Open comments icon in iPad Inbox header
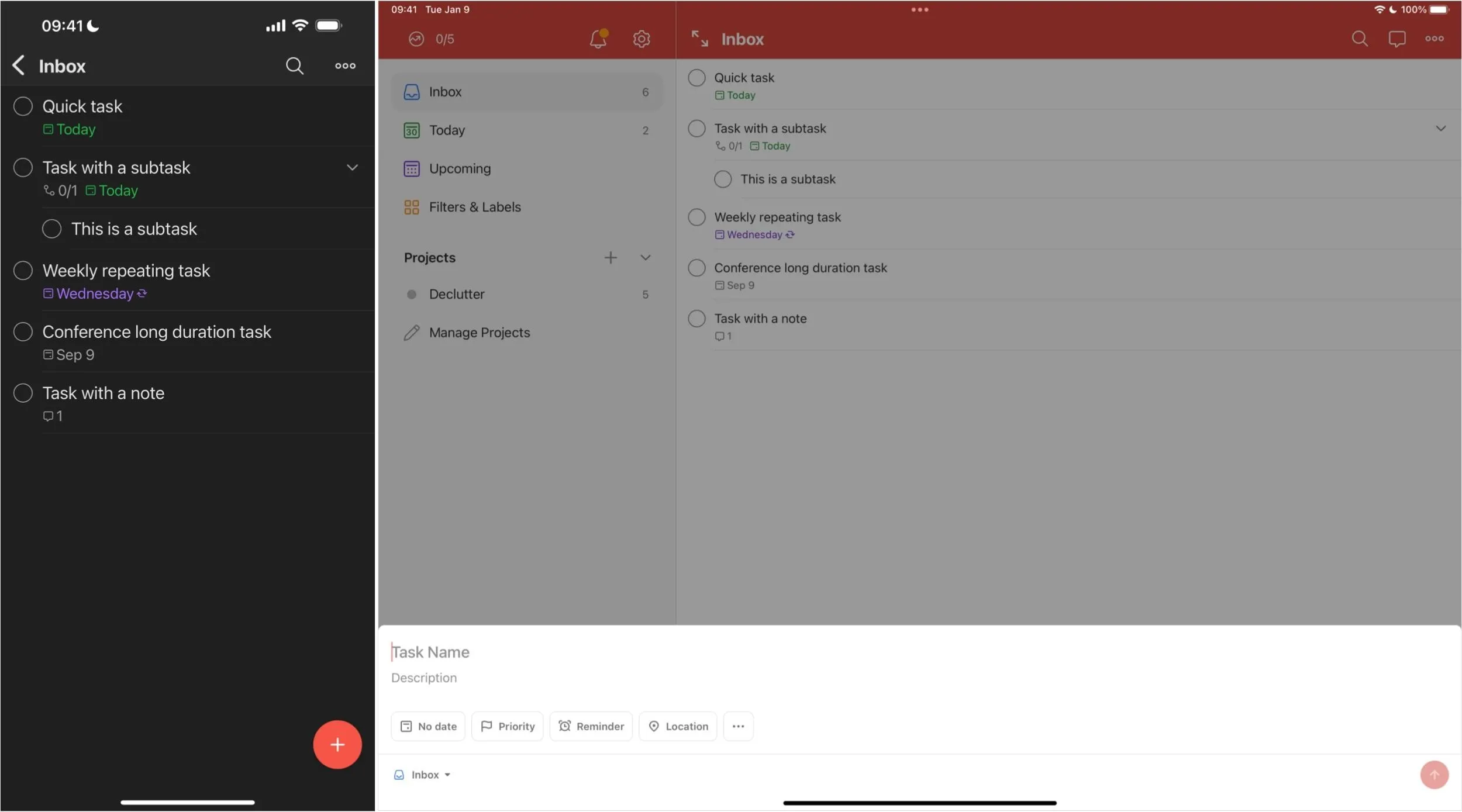1462x812 pixels. point(1397,39)
